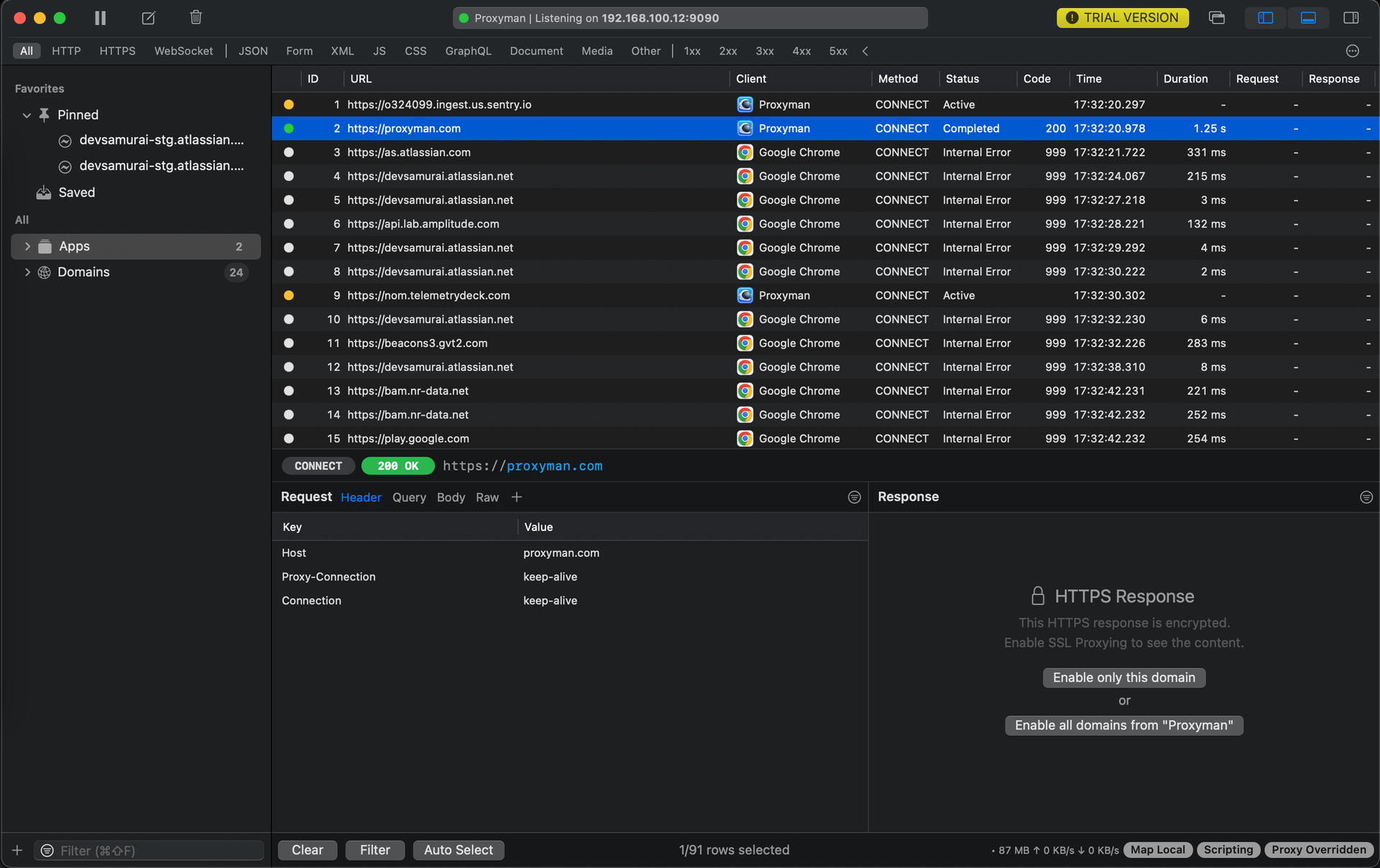1380x868 pixels.
Task: Filter by JSON content type
Action: [x=253, y=51]
